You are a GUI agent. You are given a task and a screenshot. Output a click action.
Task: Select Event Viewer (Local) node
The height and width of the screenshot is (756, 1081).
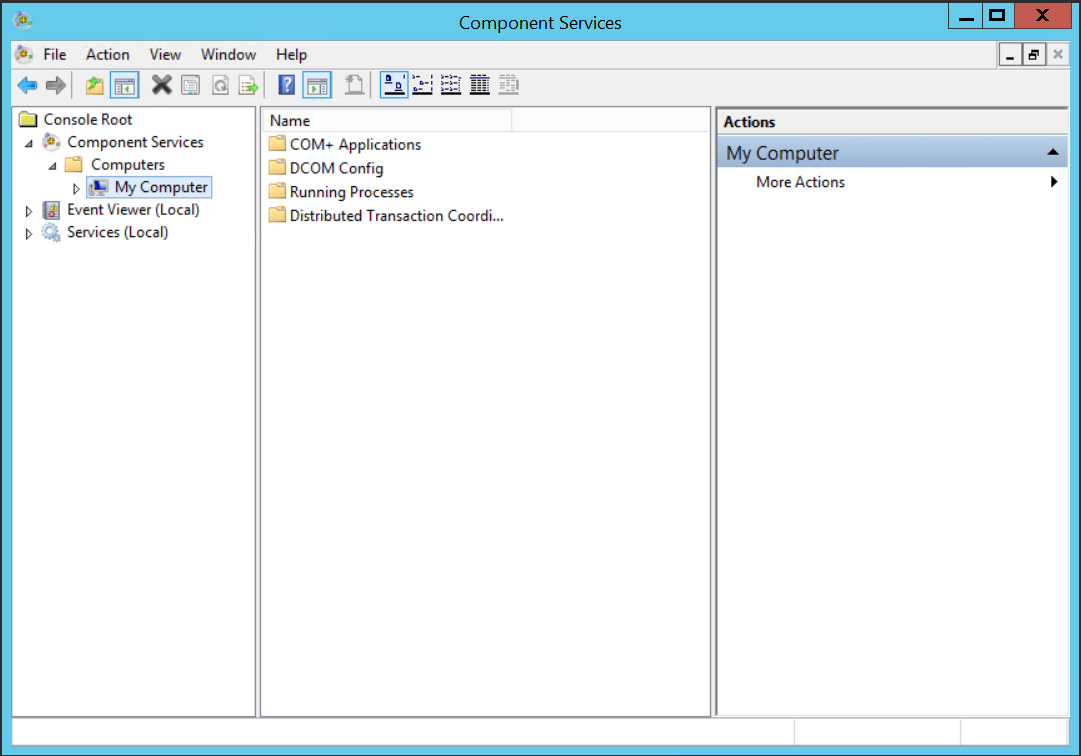tap(133, 210)
